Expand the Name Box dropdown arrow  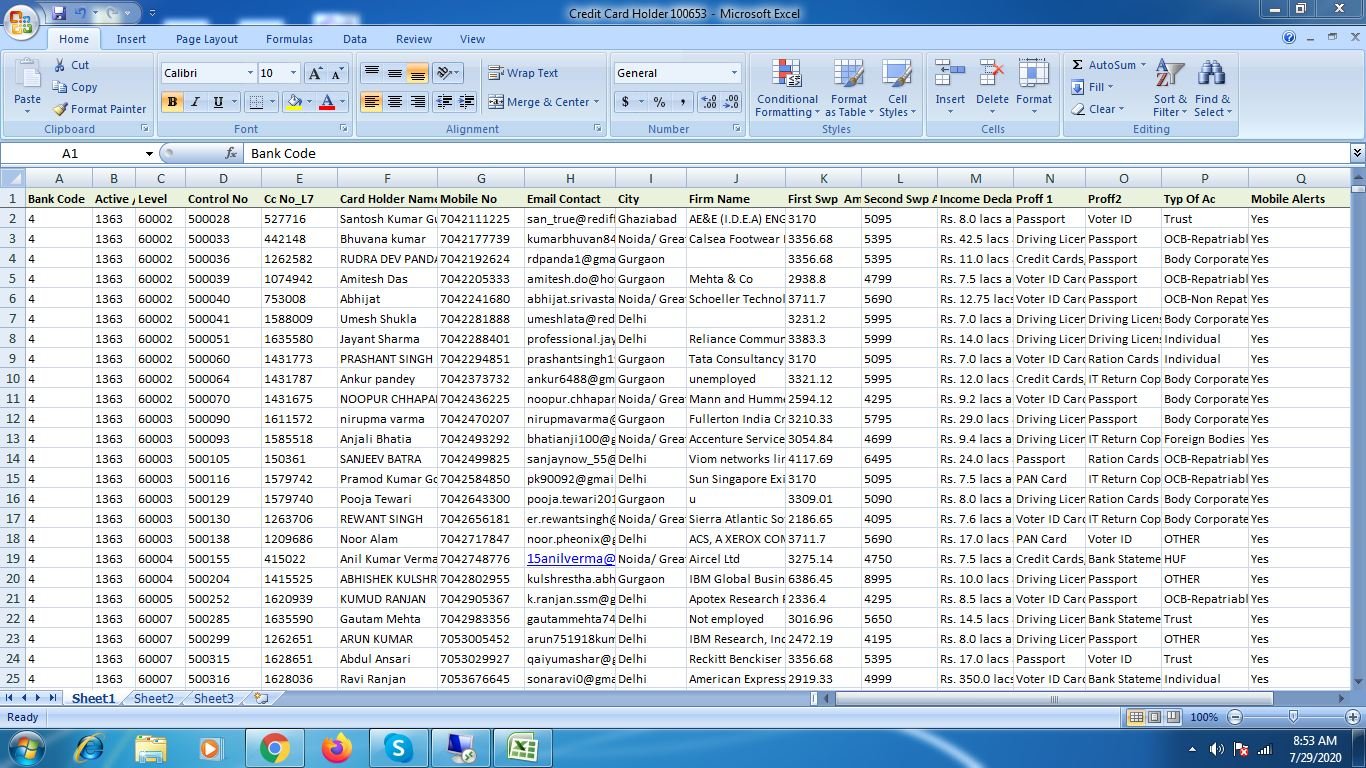[149, 154]
